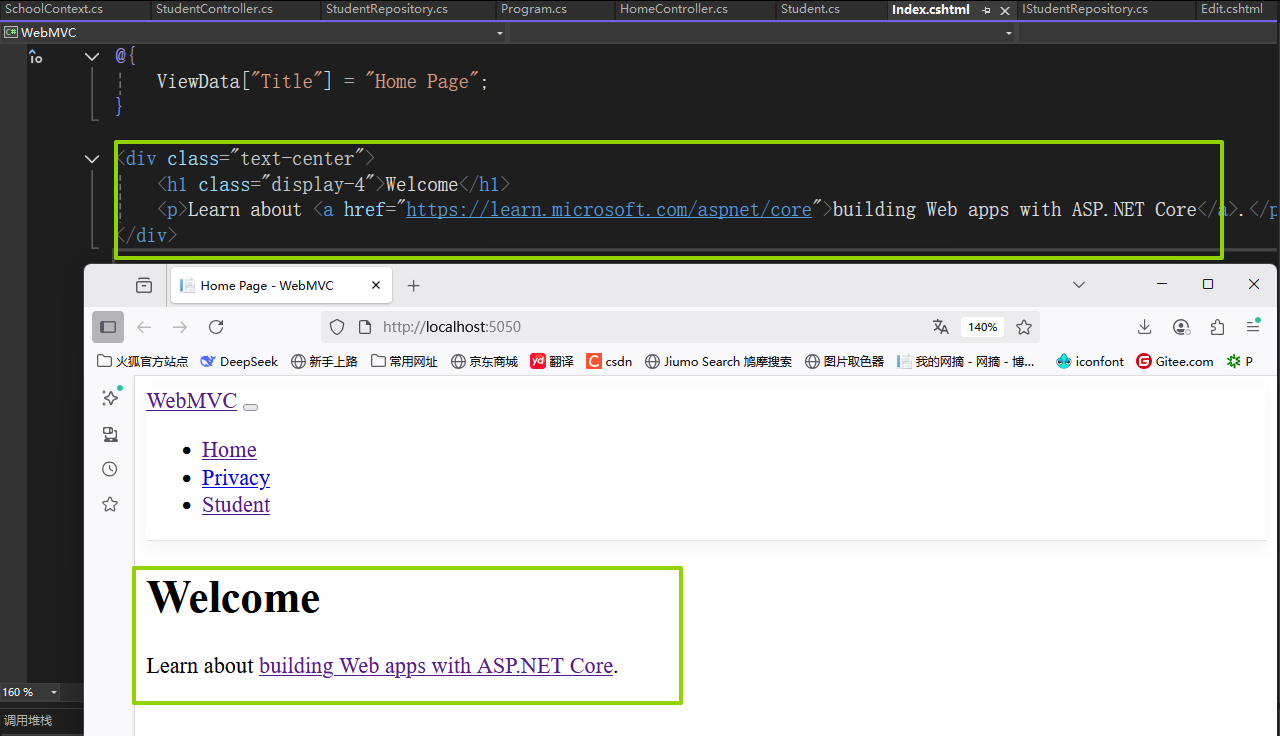The height and width of the screenshot is (736, 1280).
Task: Switch to Student.cs tab
Action: point(810,9)
